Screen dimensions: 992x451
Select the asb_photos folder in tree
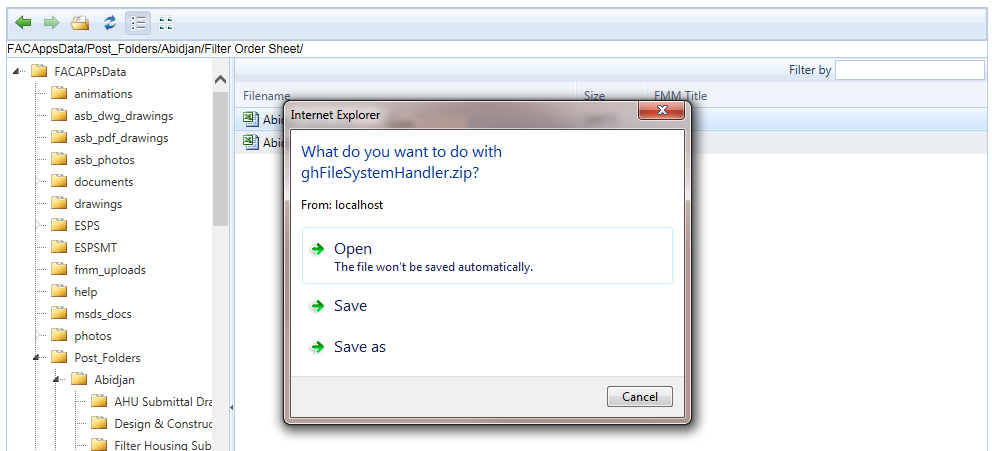(103, 160)
